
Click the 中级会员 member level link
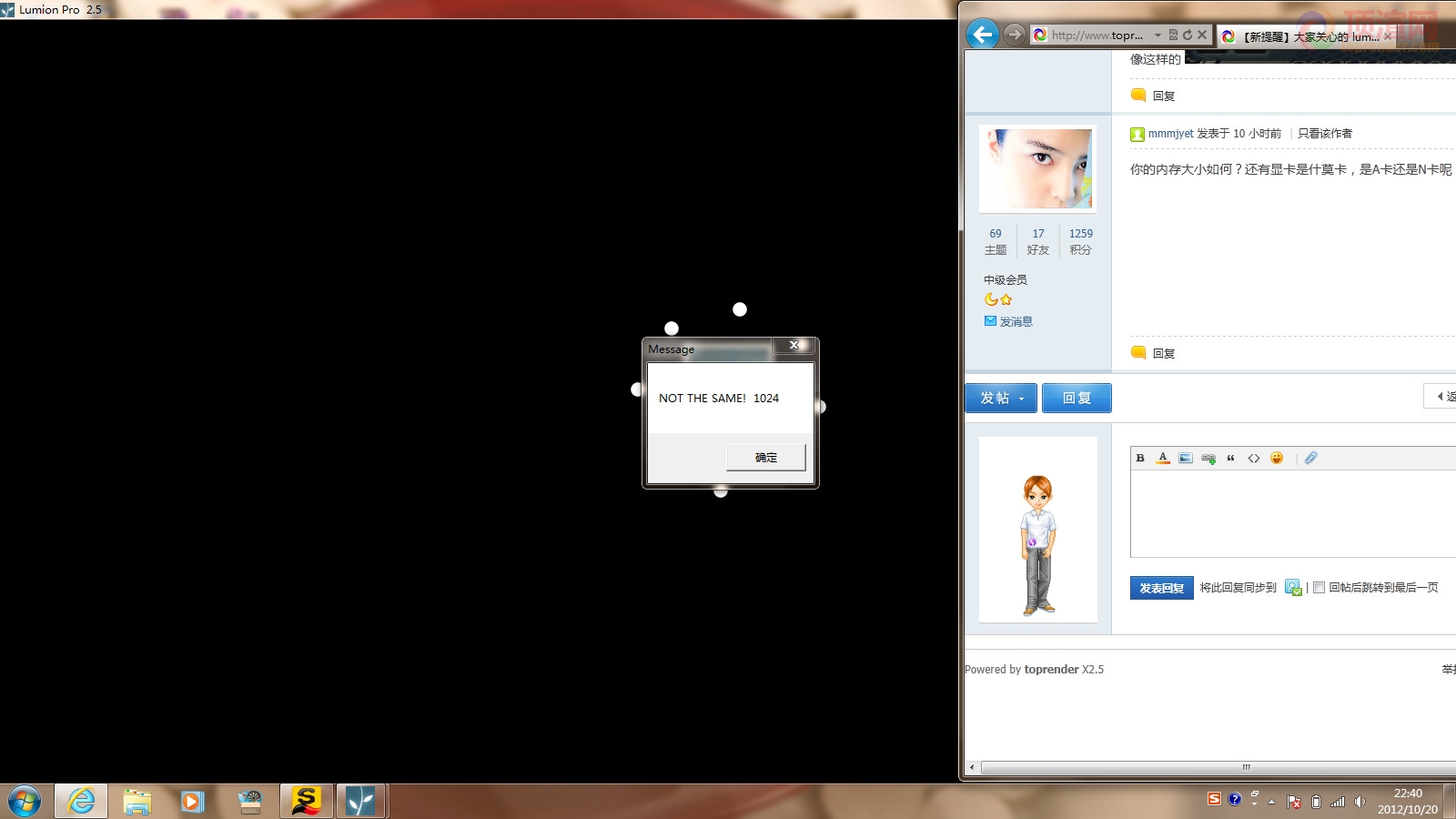pyautogui.click(x=1006, y=279)
